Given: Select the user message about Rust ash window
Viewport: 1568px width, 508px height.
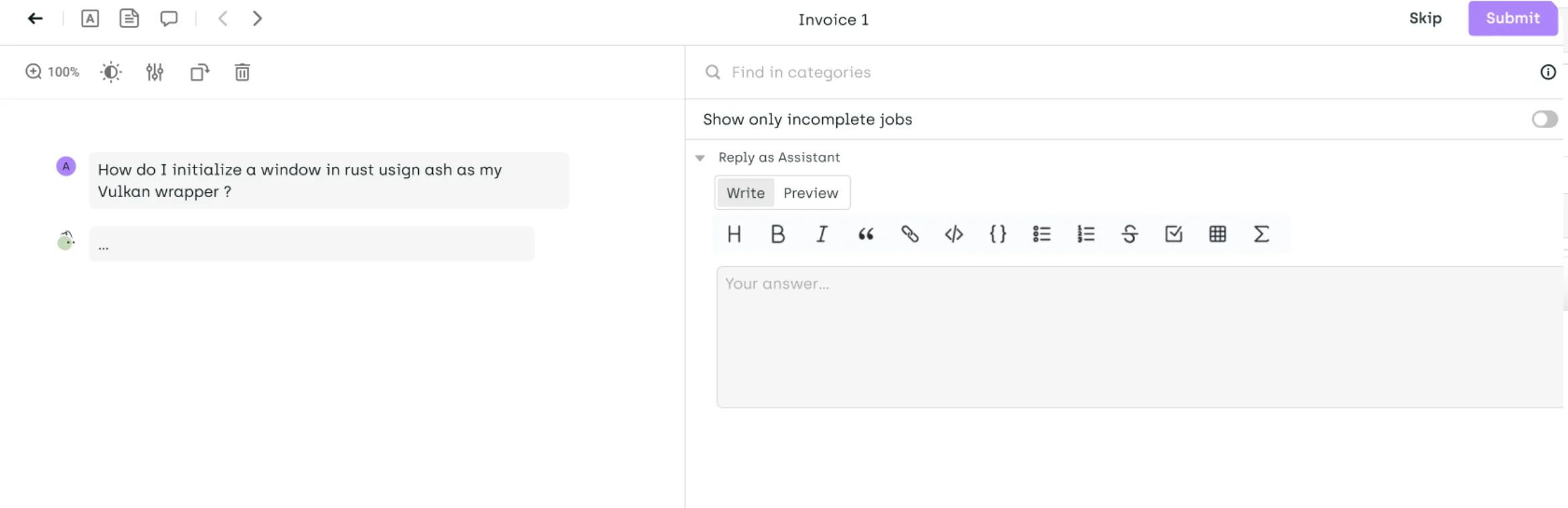Looking at the screenshot, I should (x=329, y=180).
